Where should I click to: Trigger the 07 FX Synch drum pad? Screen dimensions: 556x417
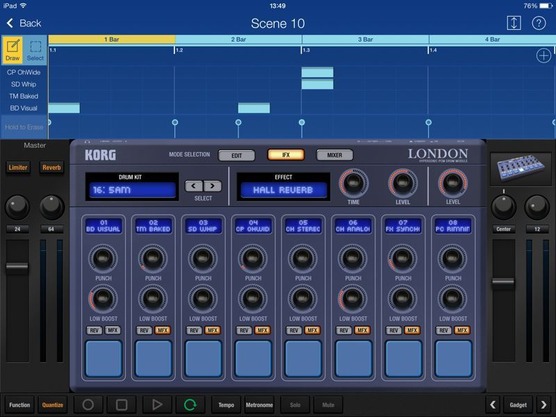(x=403, y=358)
